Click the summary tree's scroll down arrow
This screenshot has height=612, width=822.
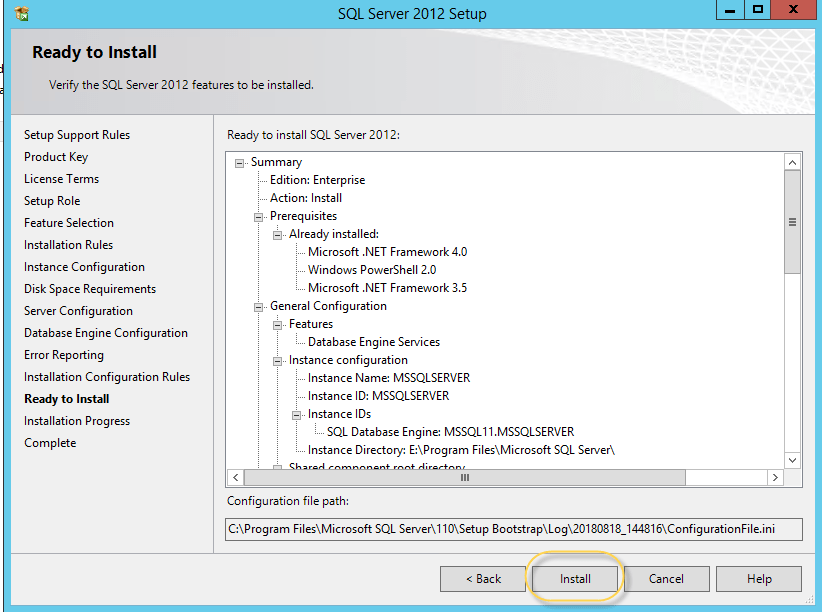(x=792, y=460)
